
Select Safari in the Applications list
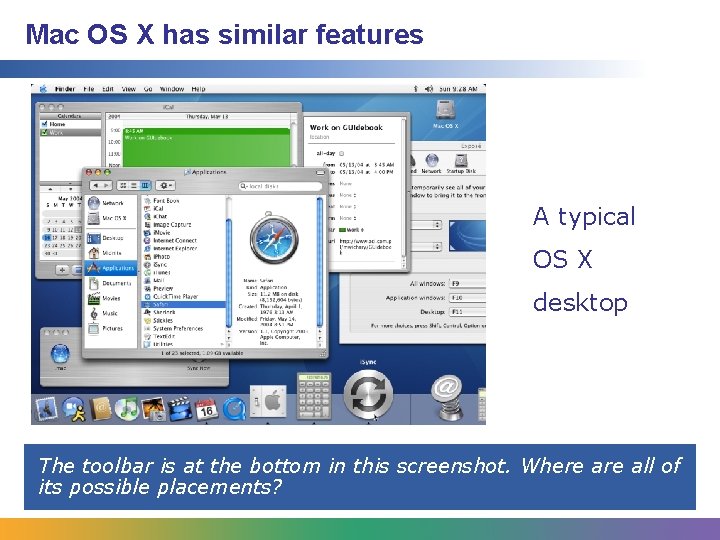[x=183, y=304]
